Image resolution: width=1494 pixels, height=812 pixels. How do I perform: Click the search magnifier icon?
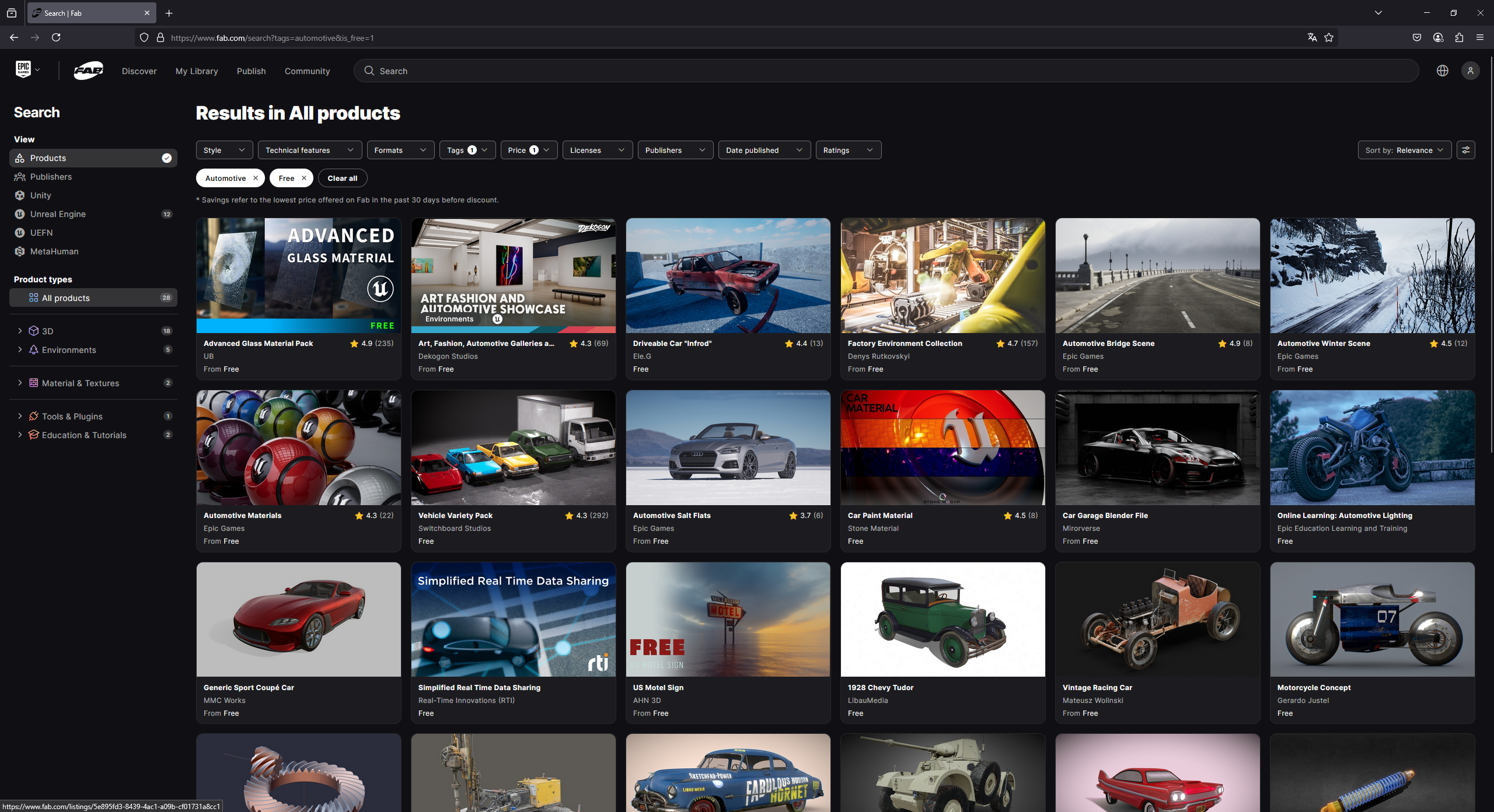click(369, 71)
